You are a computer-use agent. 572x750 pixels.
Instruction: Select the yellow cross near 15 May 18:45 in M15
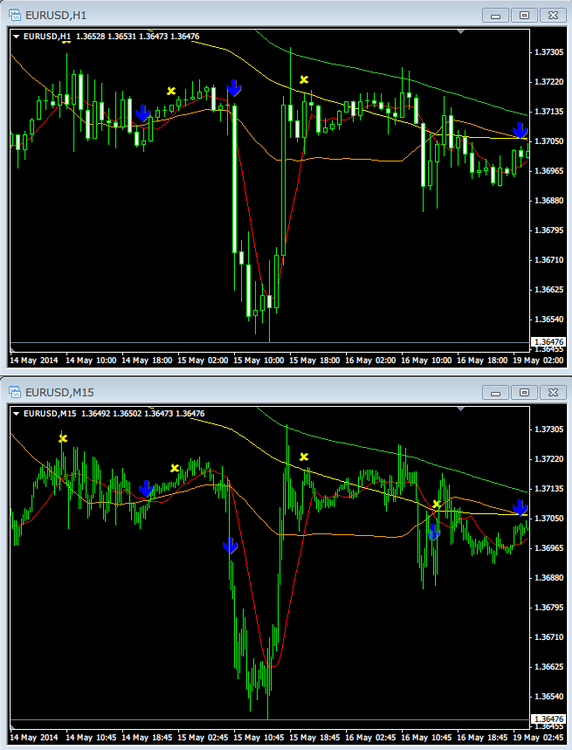click(x=304, y=457)
